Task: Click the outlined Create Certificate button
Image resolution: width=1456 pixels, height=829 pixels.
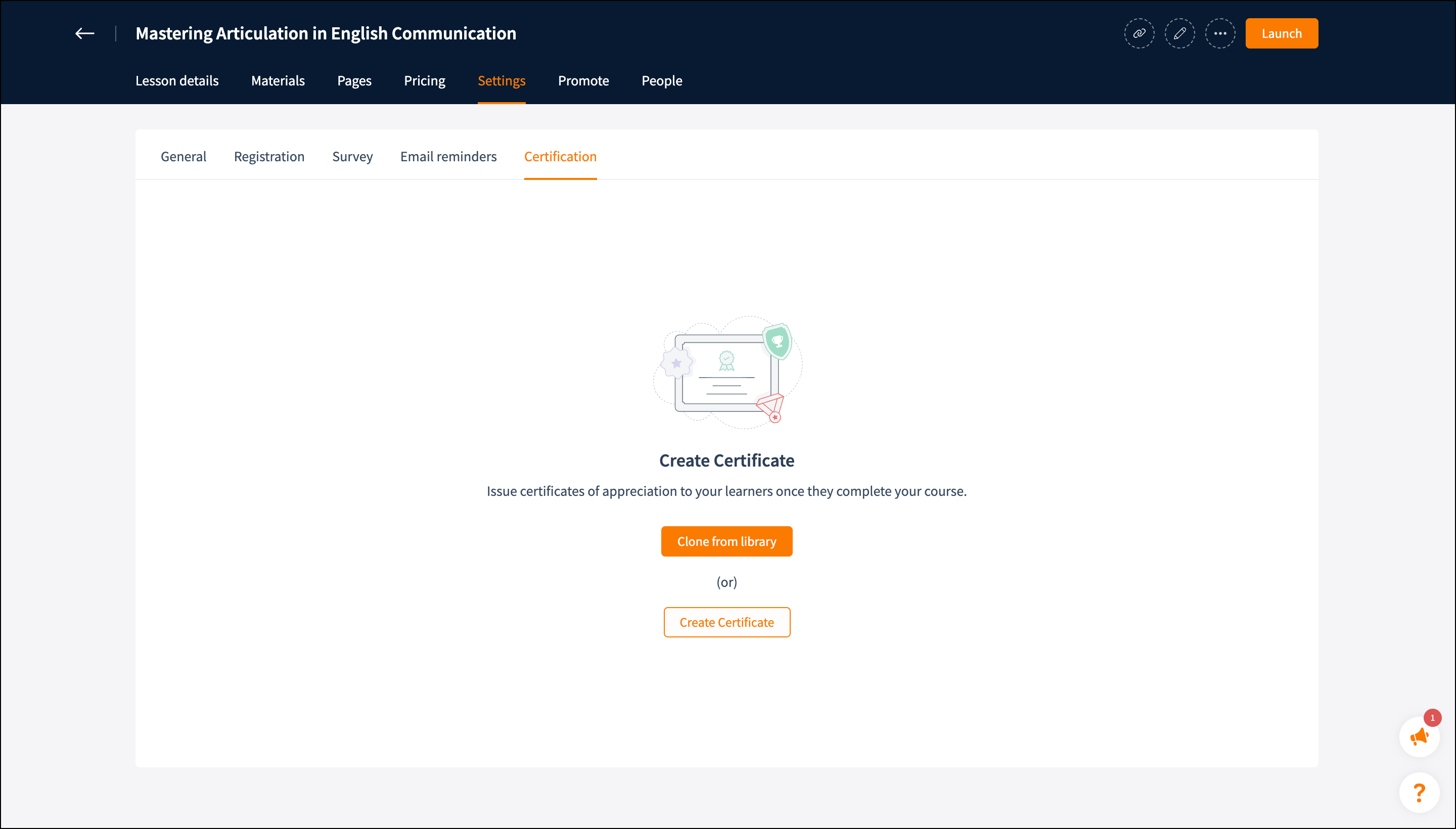Action: coord(726,622)
